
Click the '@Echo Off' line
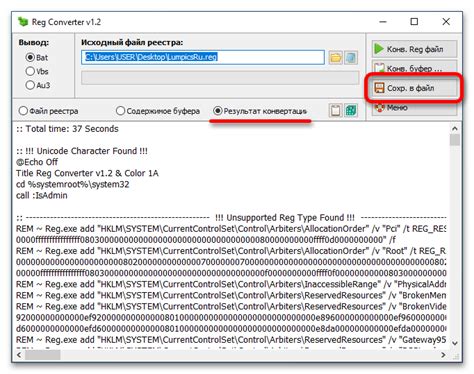pos(37,162)
